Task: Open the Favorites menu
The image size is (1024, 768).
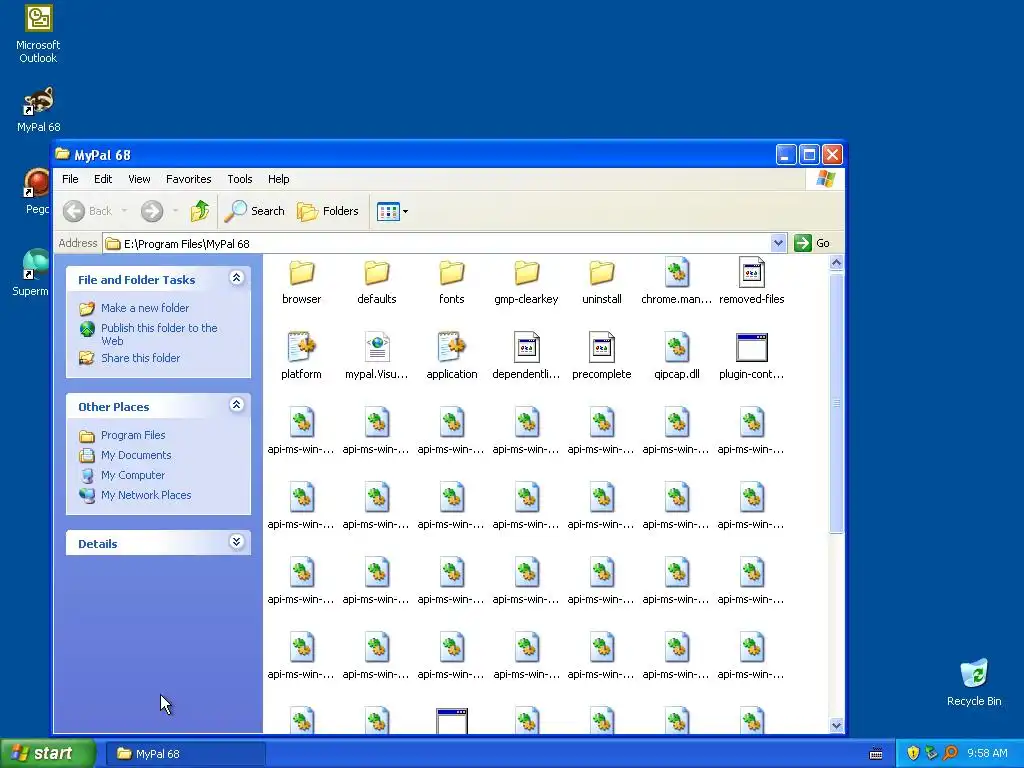Action: tap(189, 179)
